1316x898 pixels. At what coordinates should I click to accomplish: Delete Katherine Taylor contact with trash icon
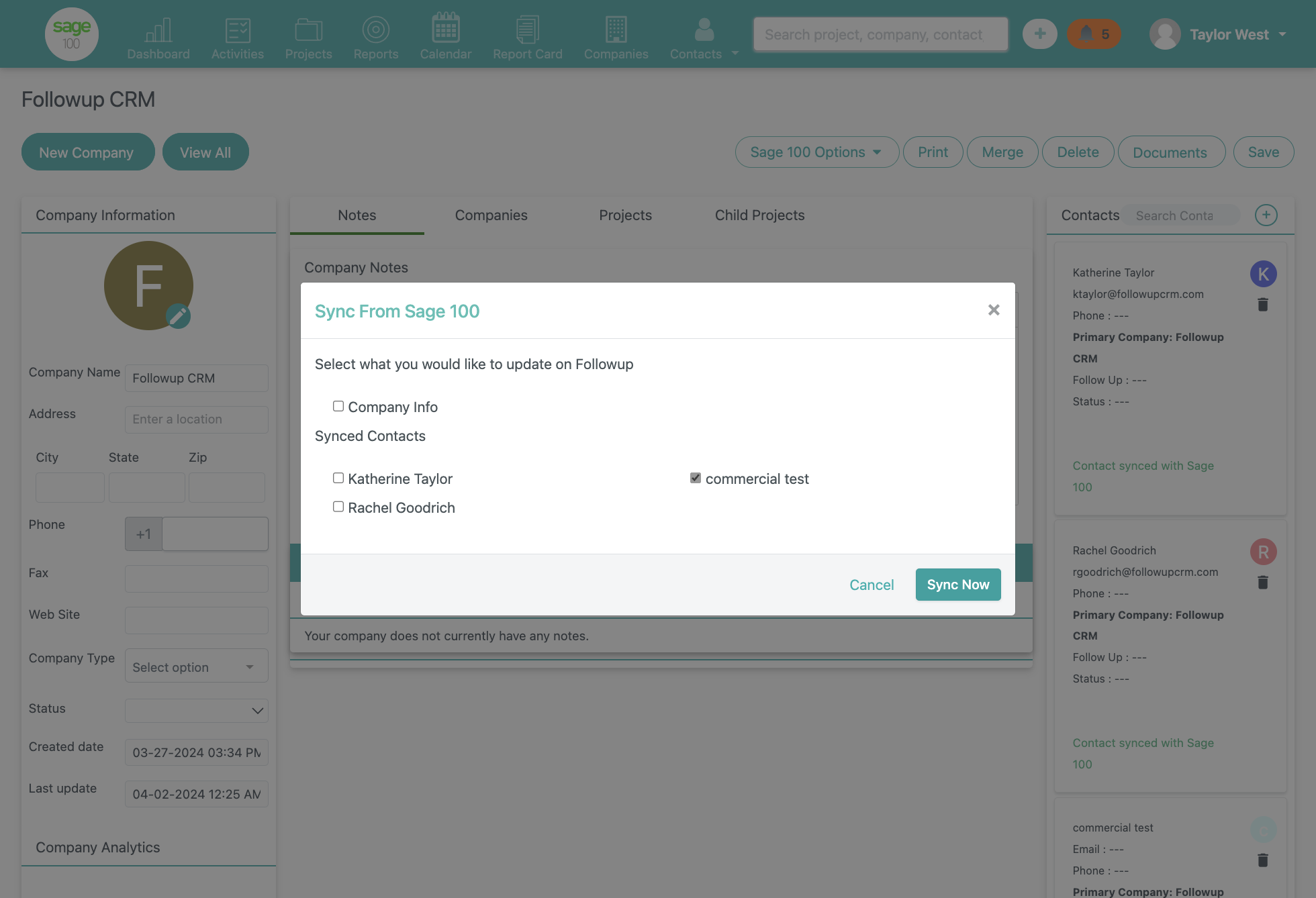coord(1263,305)
